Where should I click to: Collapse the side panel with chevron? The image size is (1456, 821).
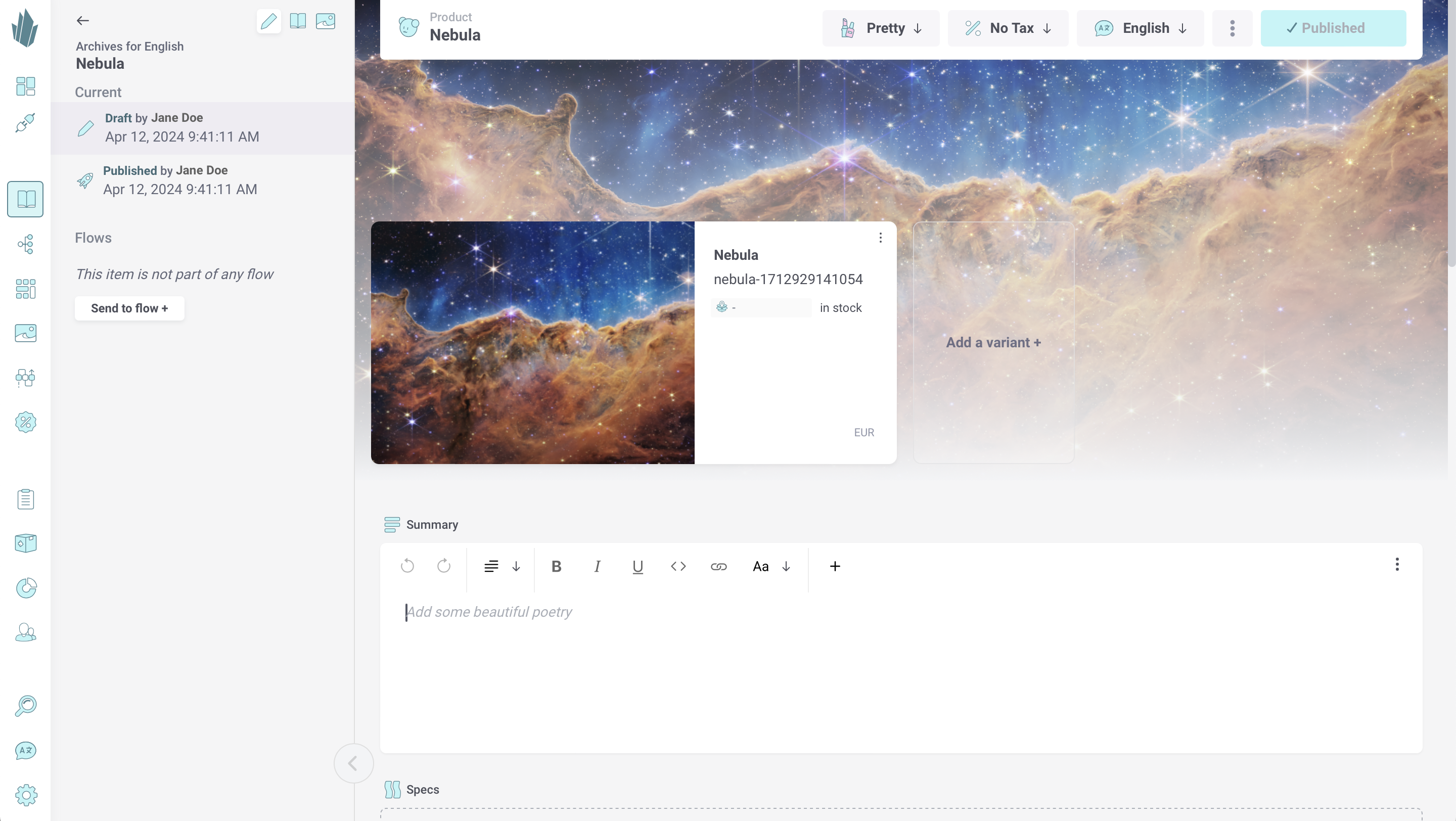[353, 763]
